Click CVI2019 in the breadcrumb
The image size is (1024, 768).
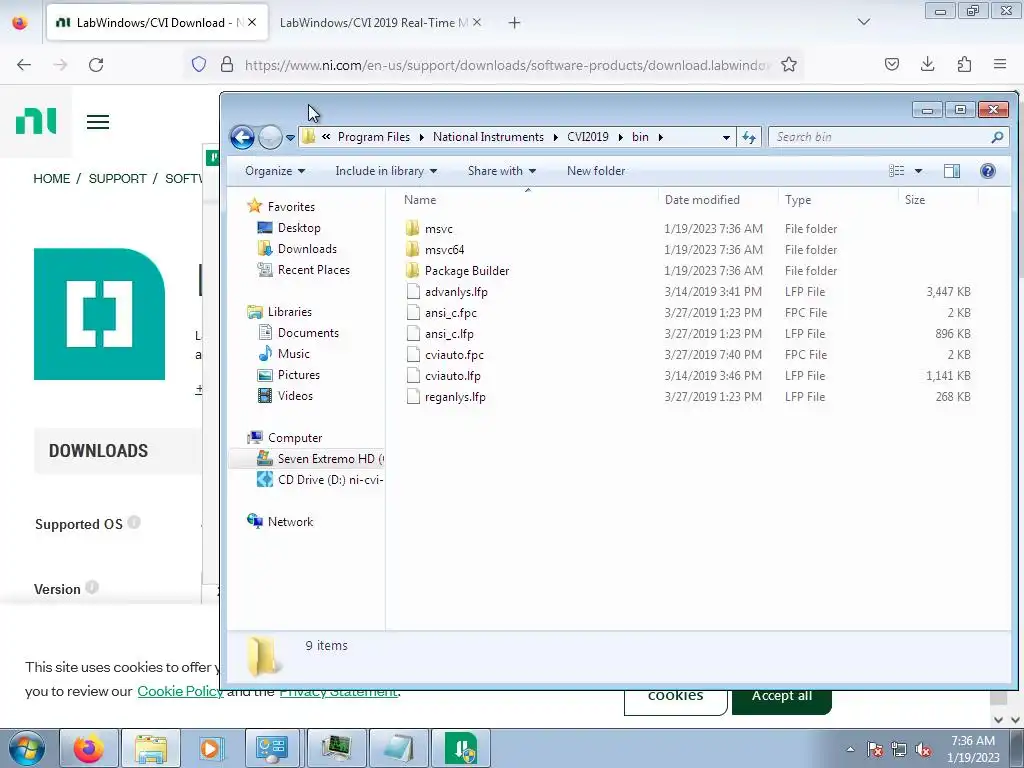point(588,137)
